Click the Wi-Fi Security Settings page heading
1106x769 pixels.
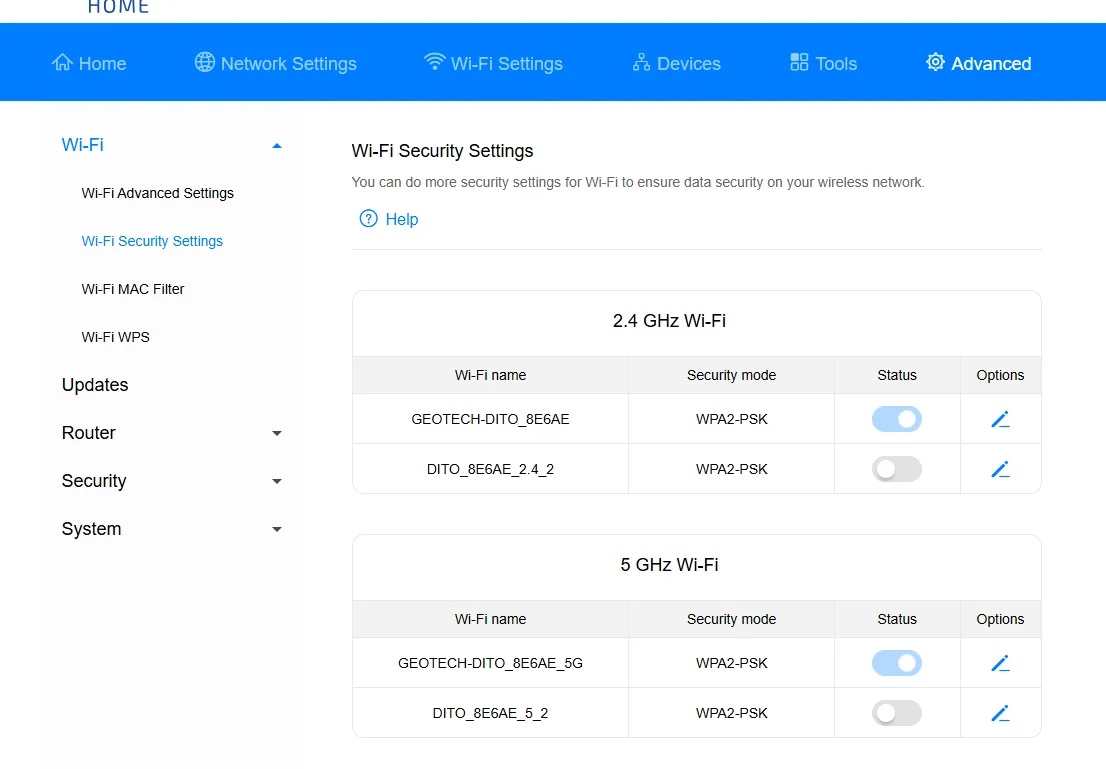click(442, 151)
